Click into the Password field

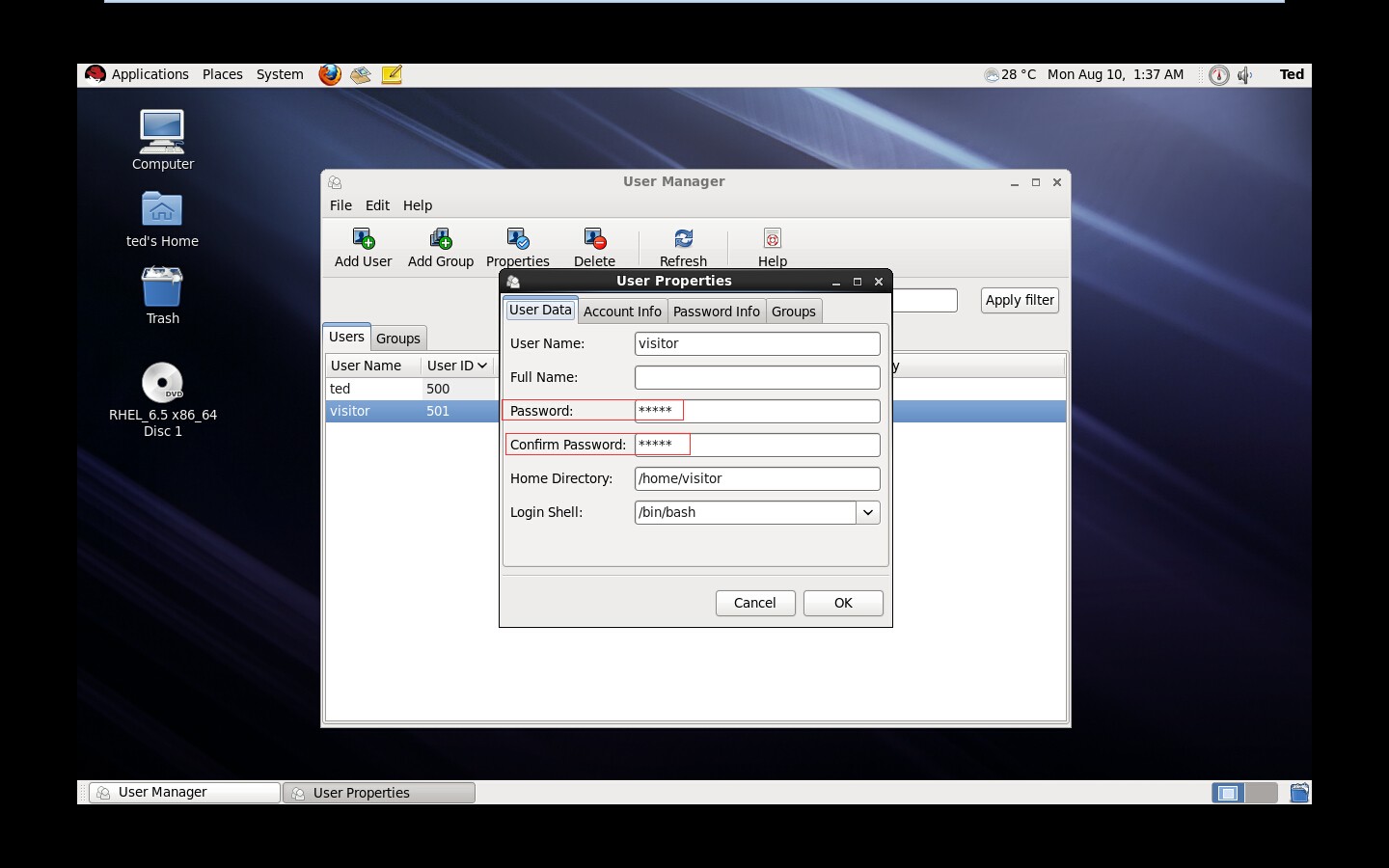(757, 411)
